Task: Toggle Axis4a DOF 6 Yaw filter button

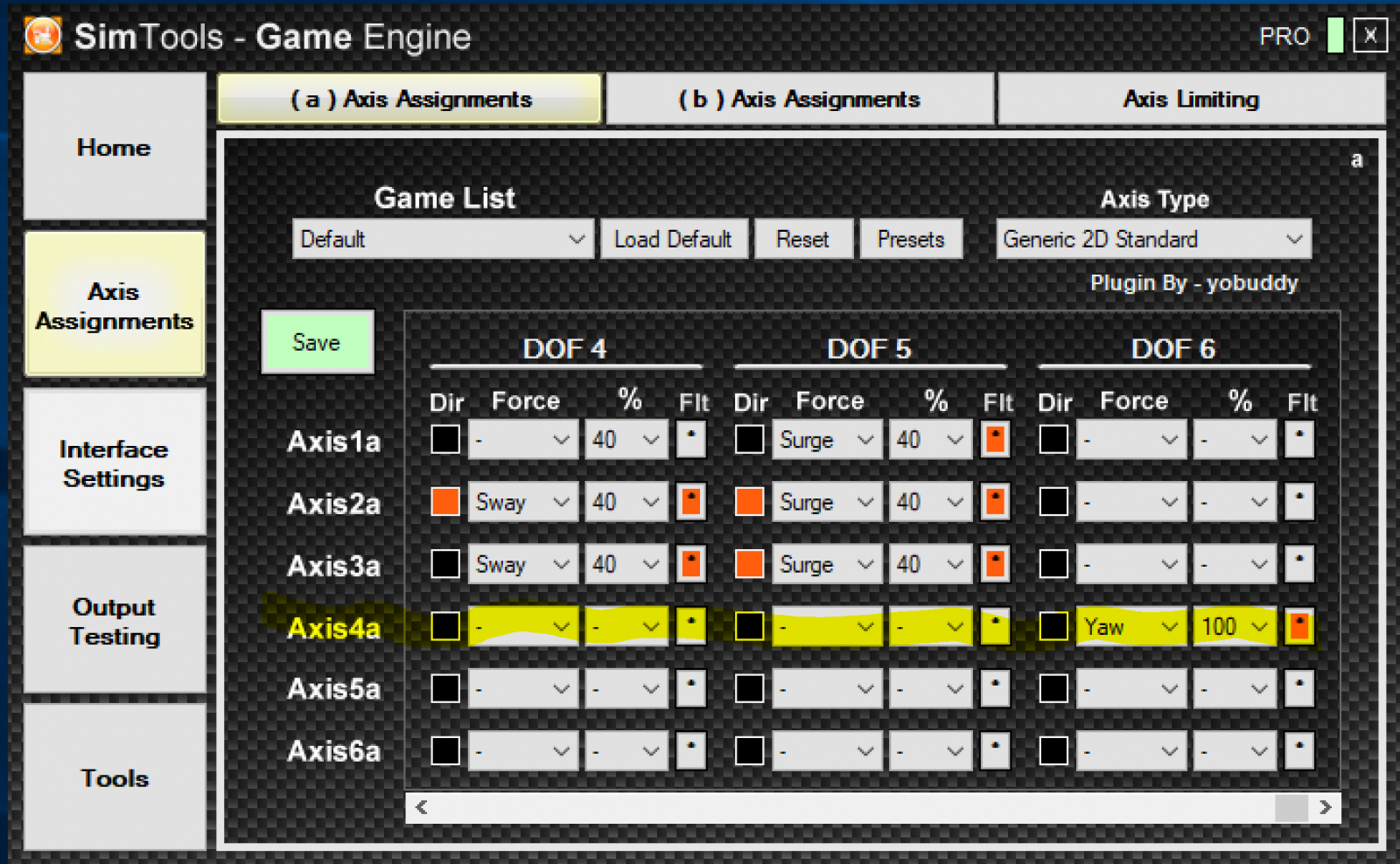Action: pos(1299,626)
